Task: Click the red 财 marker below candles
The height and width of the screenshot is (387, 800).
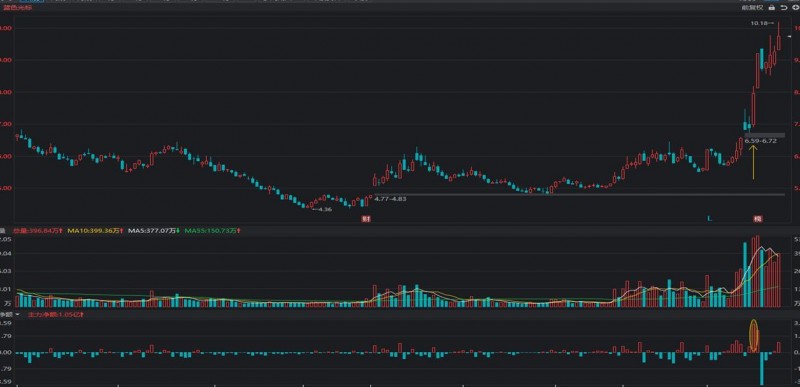Action: [x=365, y=219]
